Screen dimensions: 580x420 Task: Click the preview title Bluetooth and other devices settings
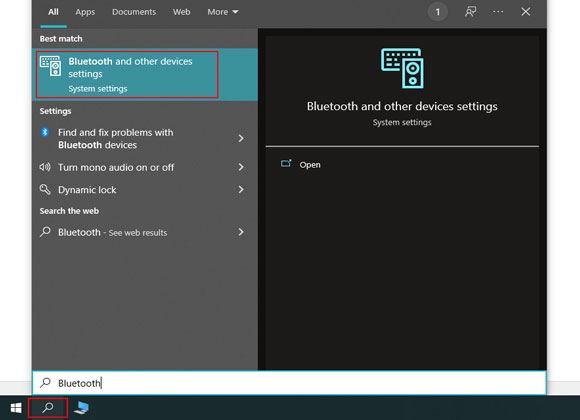[402, 106]
